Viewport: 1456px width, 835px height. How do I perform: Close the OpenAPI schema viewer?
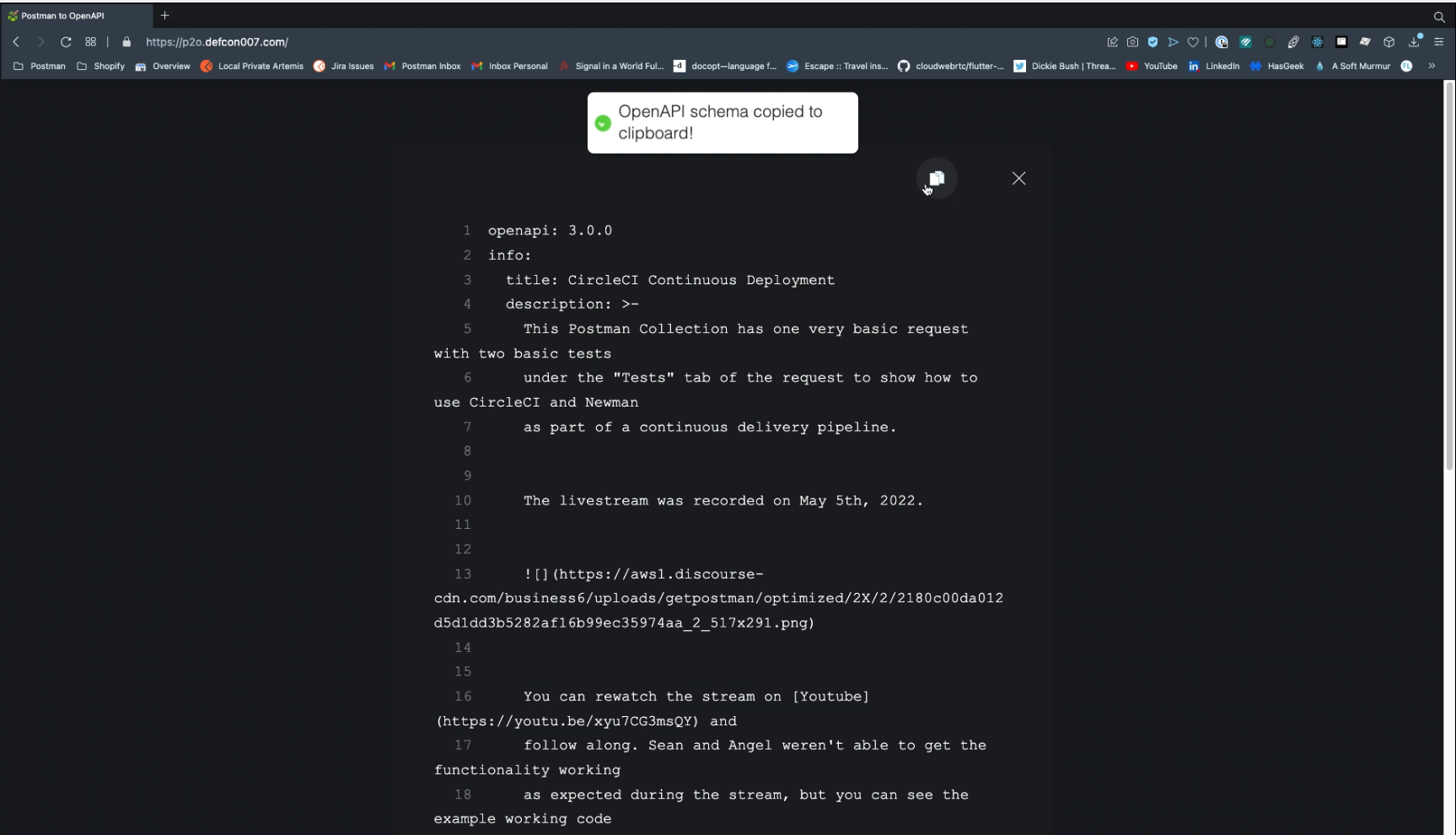(1018, 178)
